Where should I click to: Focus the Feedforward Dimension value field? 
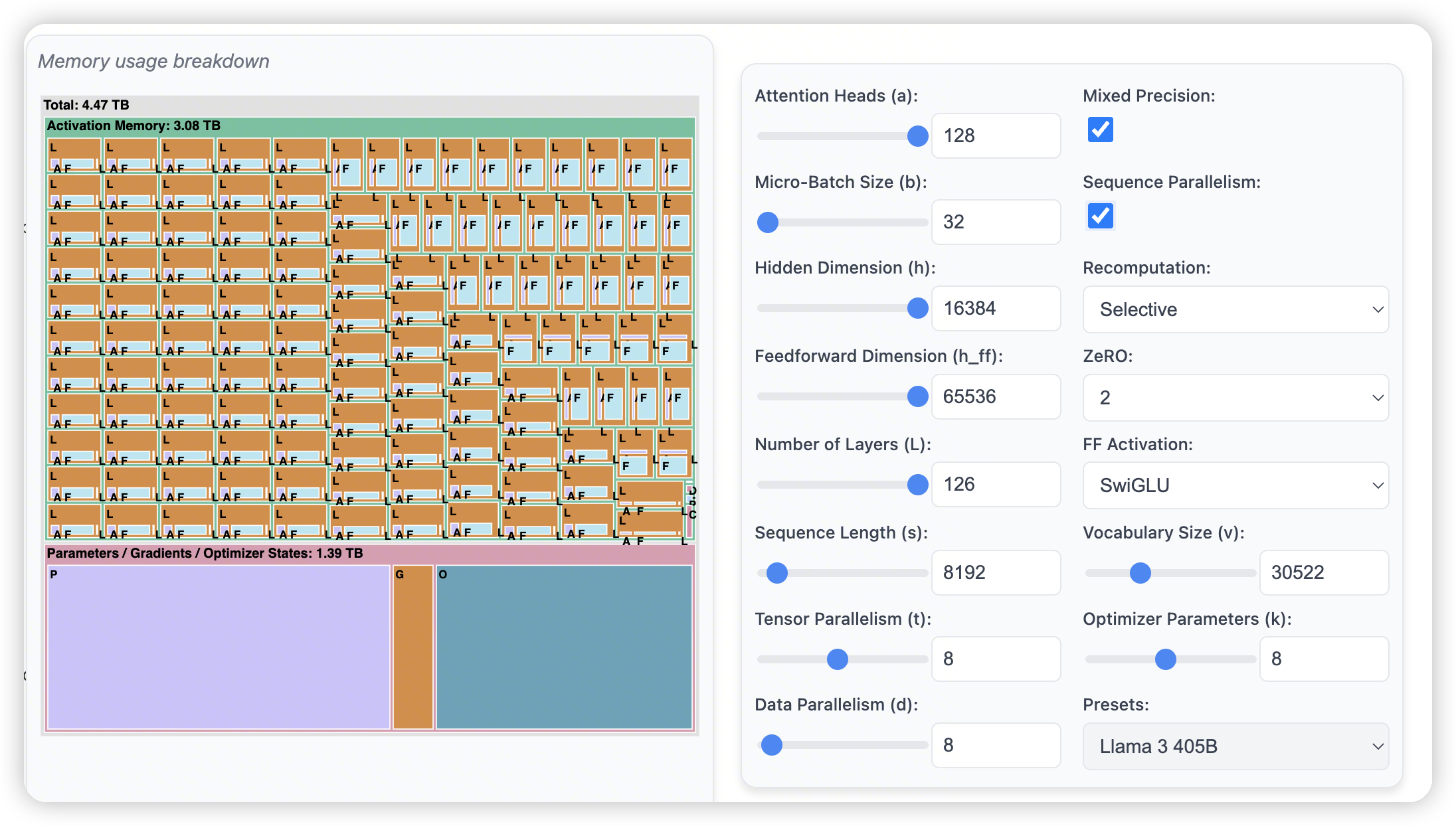[x=995, y=396]
